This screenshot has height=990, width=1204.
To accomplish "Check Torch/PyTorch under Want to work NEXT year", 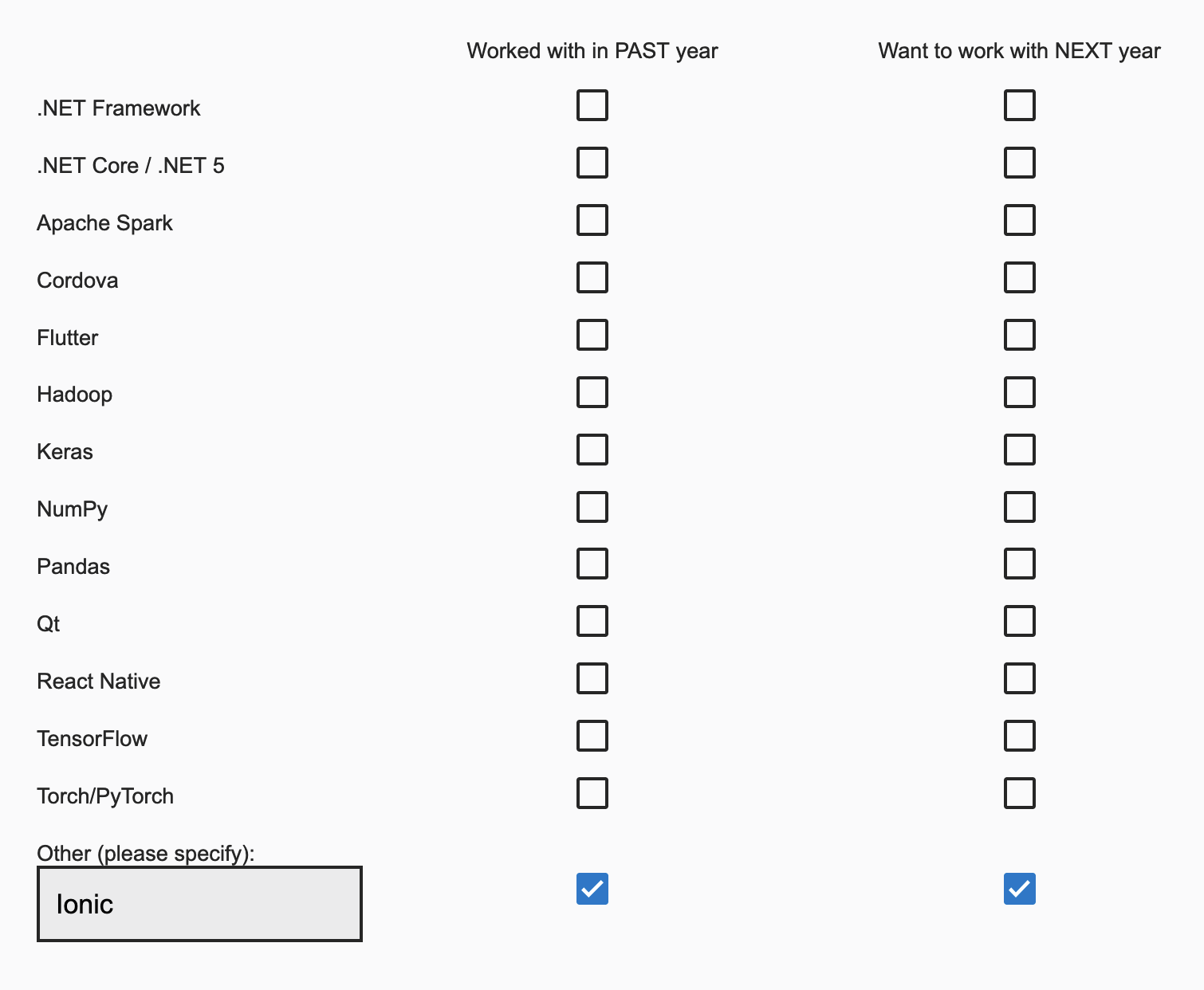I will [1019, 793].
